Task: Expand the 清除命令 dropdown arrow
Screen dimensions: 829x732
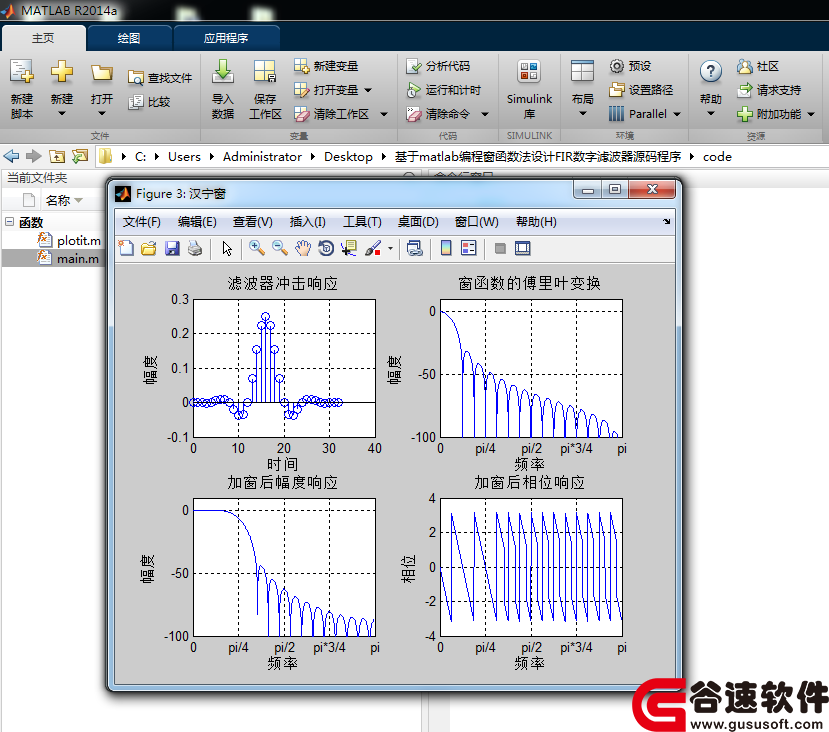Action: pyautogui.click(x=485, y=114)
